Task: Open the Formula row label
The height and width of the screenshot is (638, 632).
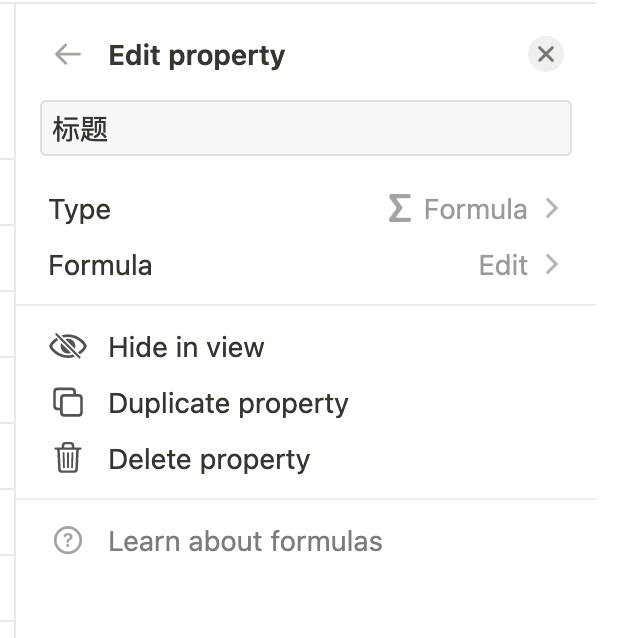Action: (100, 266)
